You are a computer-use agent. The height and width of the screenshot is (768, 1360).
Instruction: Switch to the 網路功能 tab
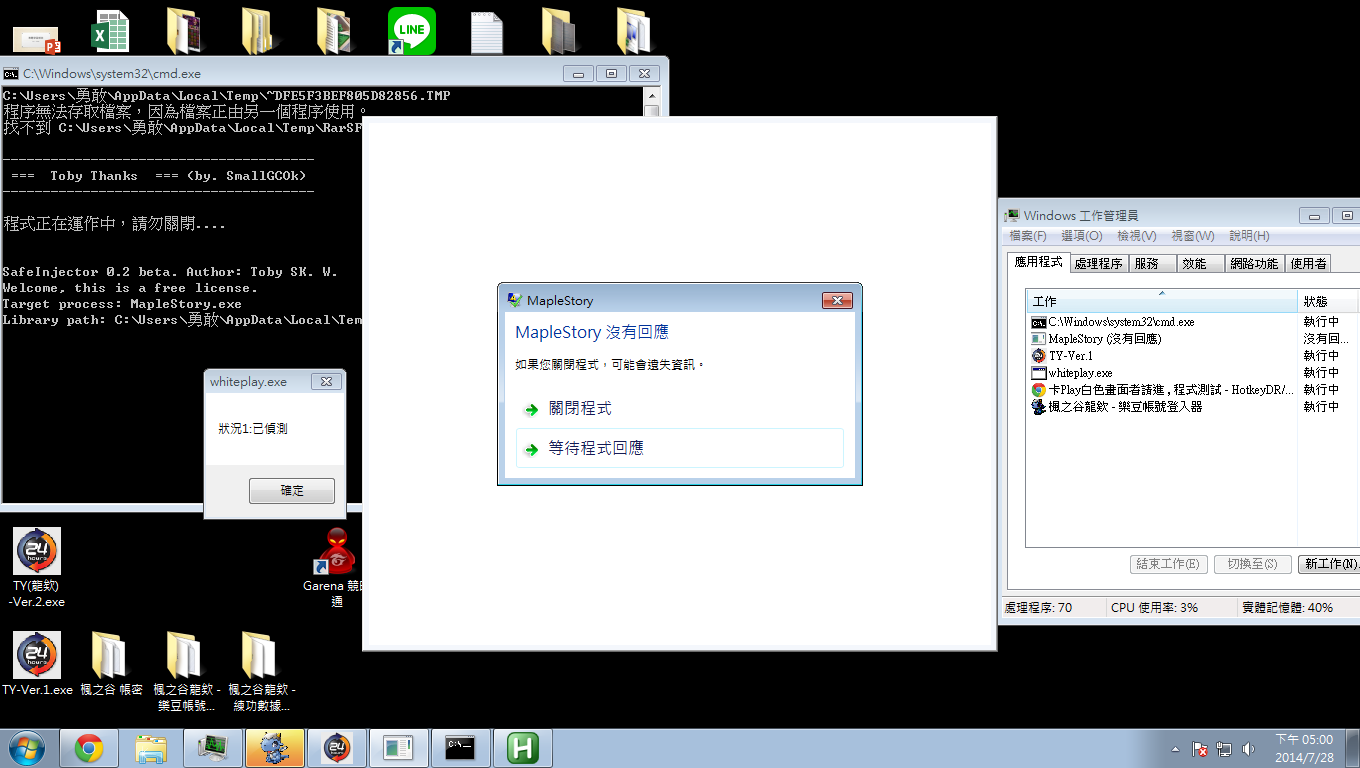pos(1254,264)
